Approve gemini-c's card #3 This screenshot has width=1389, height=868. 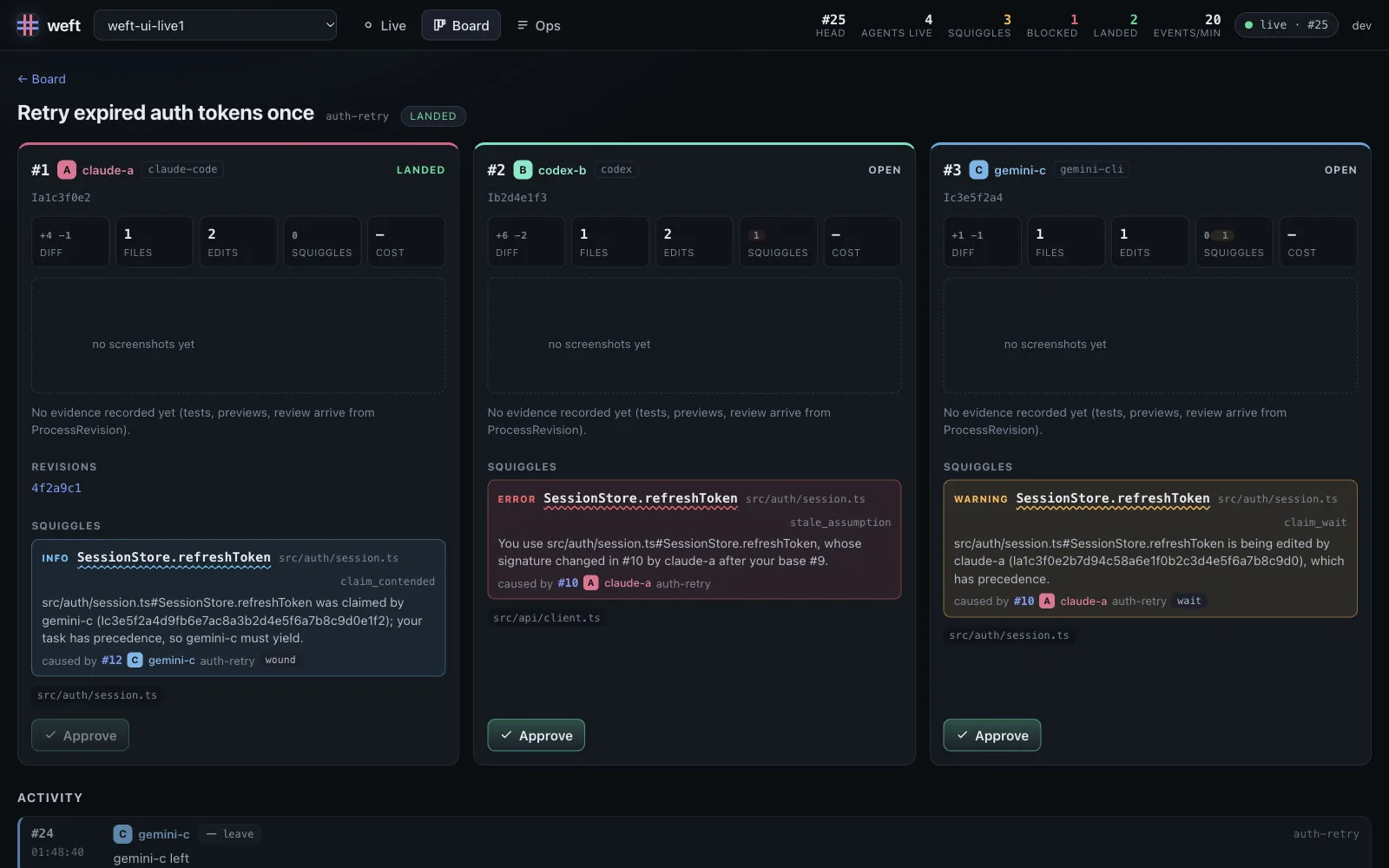pyautogui.click(x=991, y=735)
